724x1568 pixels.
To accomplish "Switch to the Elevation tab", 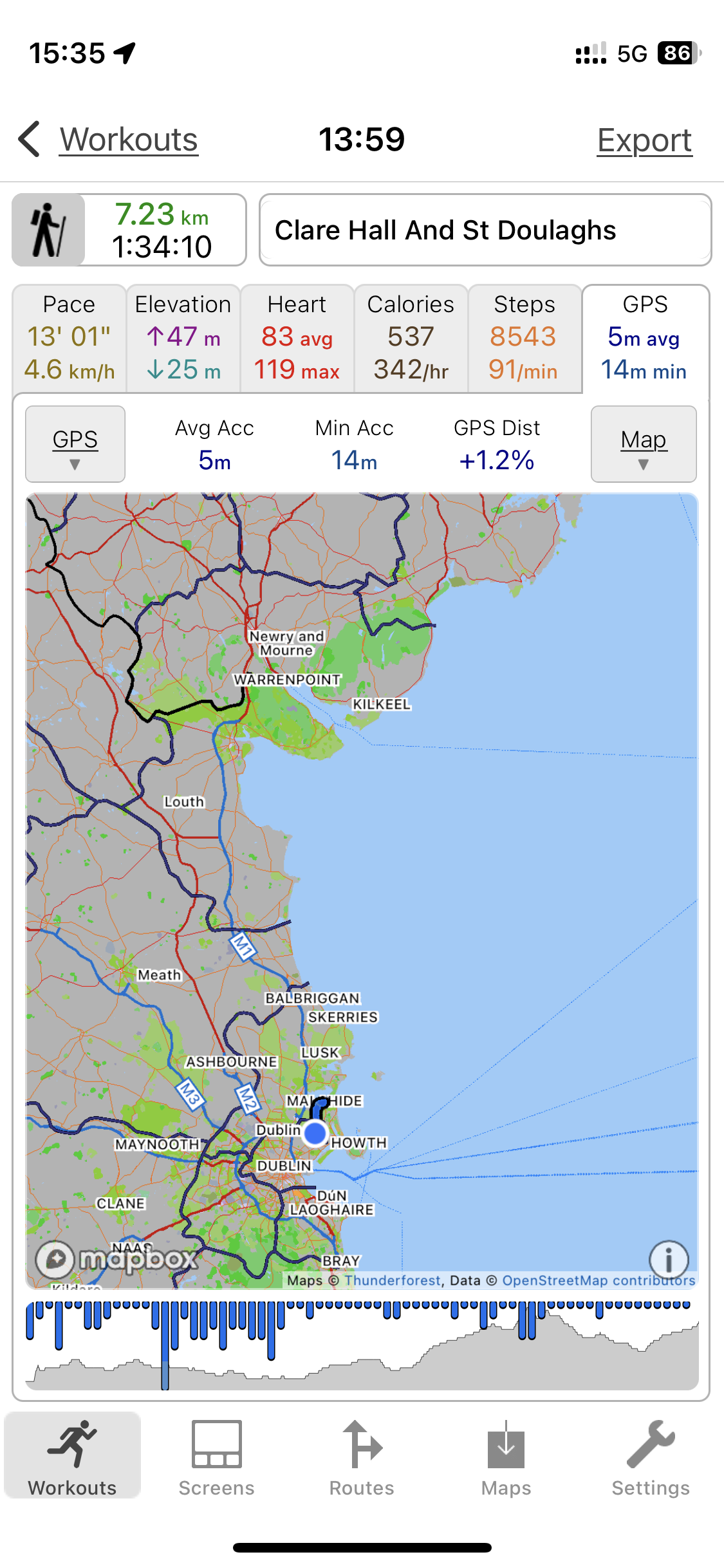I will coord(183,339).
